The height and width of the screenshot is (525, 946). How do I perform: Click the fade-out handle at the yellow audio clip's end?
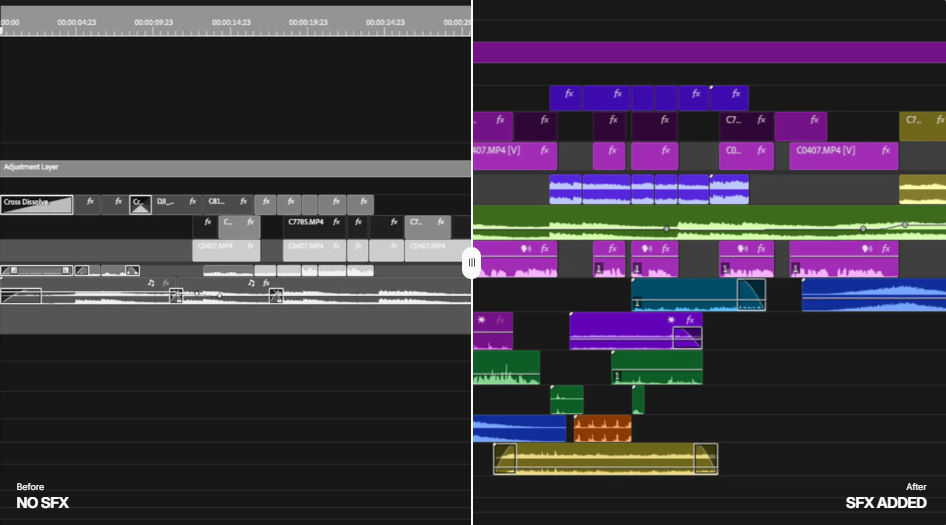coord(706,458)
